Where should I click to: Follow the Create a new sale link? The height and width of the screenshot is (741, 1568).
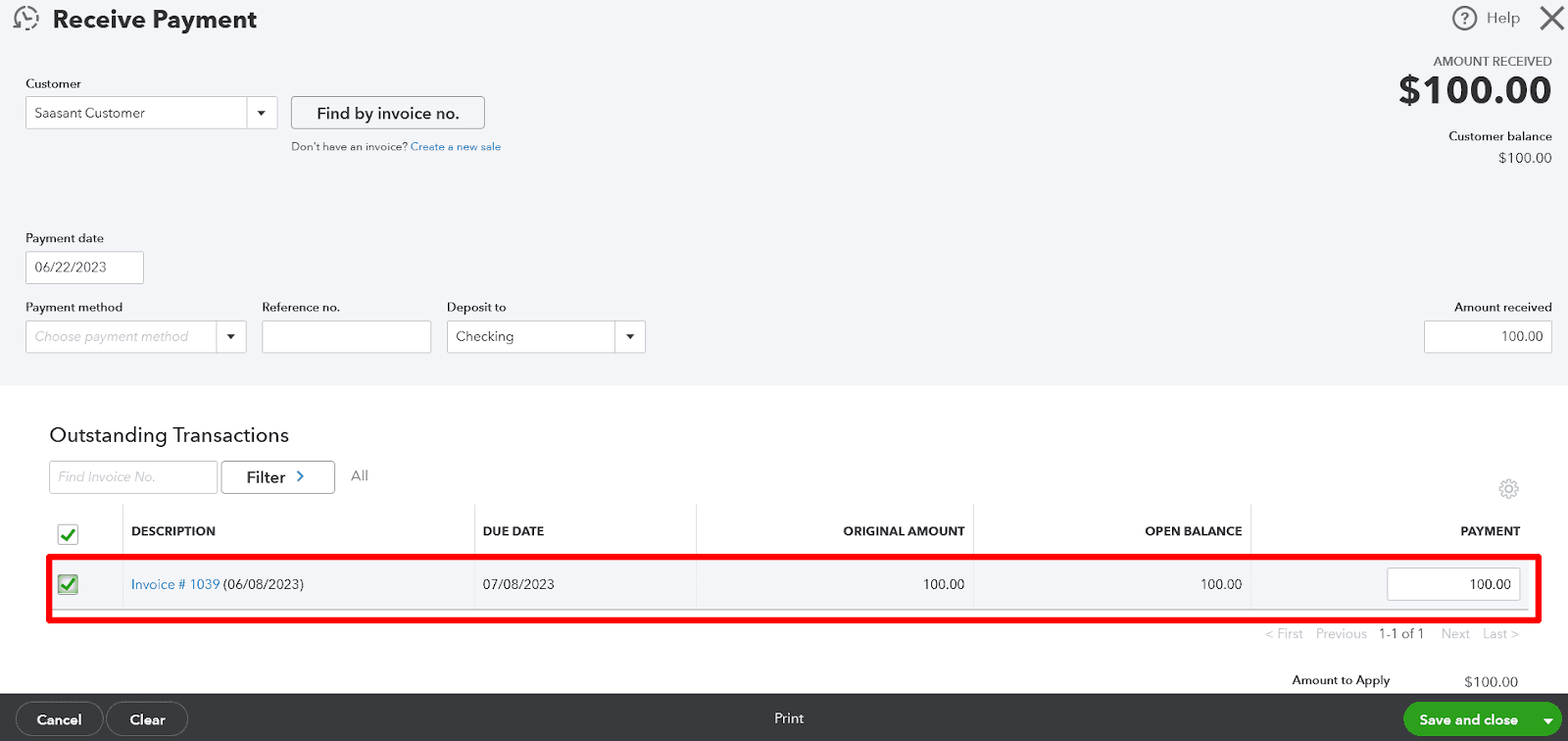click(x=456, y=147)
